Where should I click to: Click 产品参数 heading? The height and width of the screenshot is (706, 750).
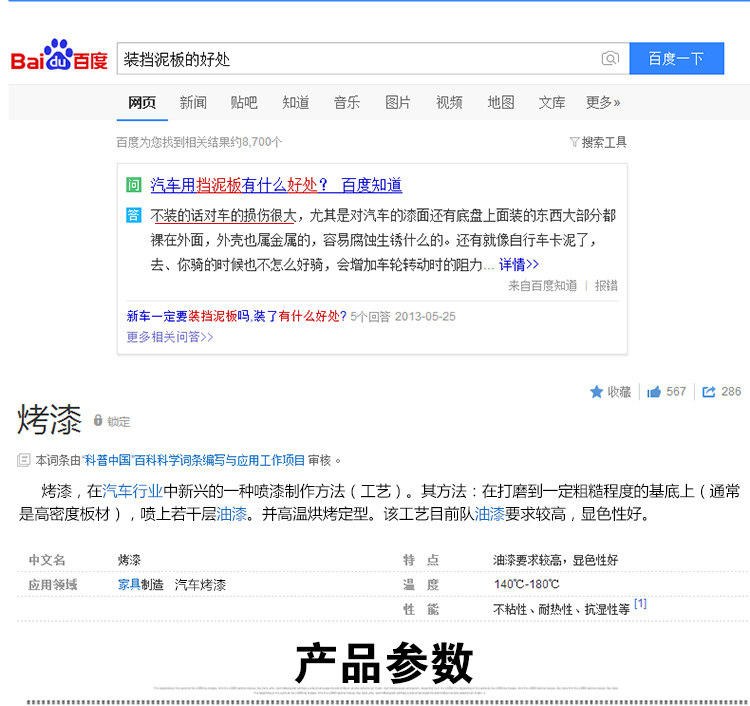384,663
